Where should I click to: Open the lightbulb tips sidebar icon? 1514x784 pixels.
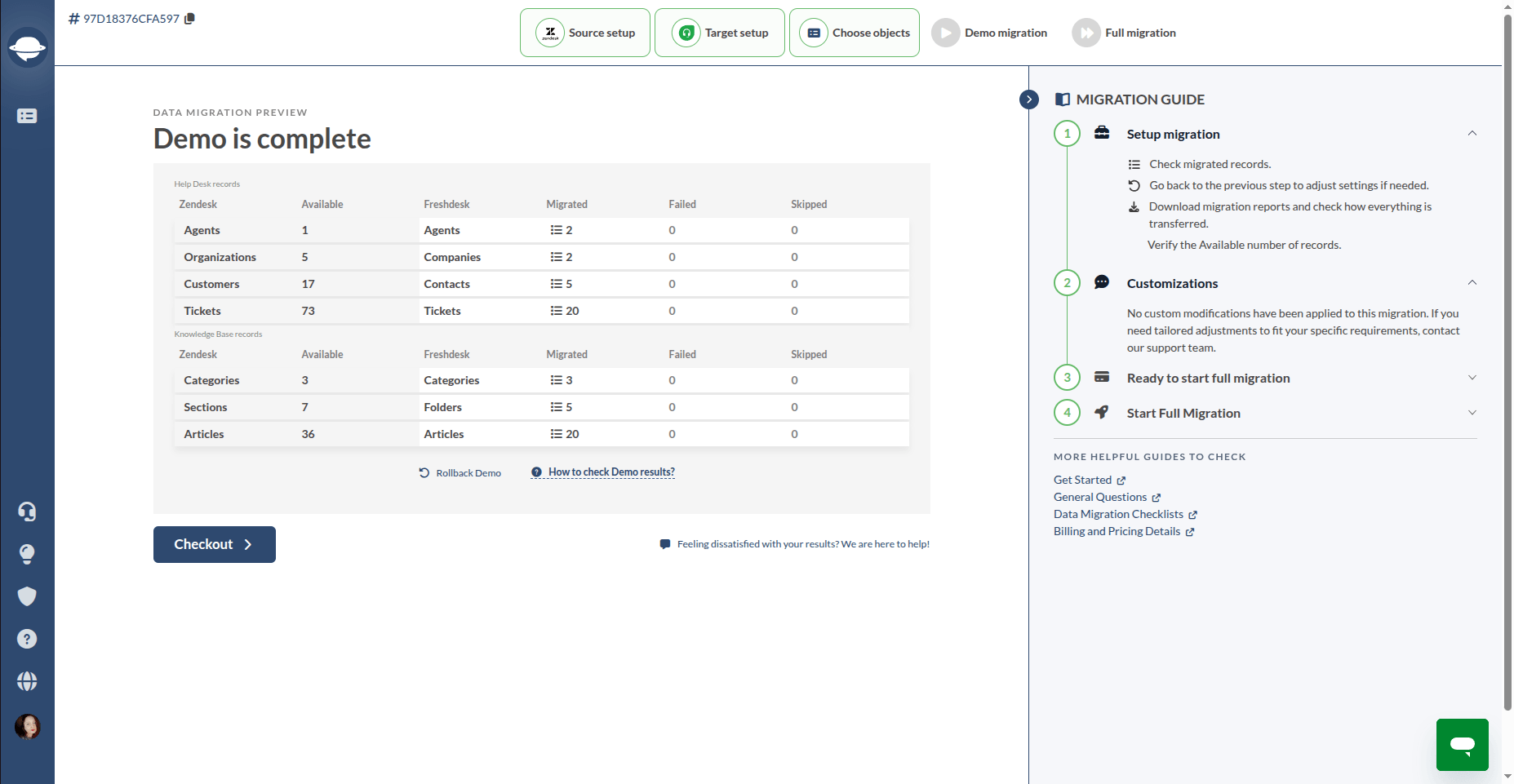click(x=27, y=554)
